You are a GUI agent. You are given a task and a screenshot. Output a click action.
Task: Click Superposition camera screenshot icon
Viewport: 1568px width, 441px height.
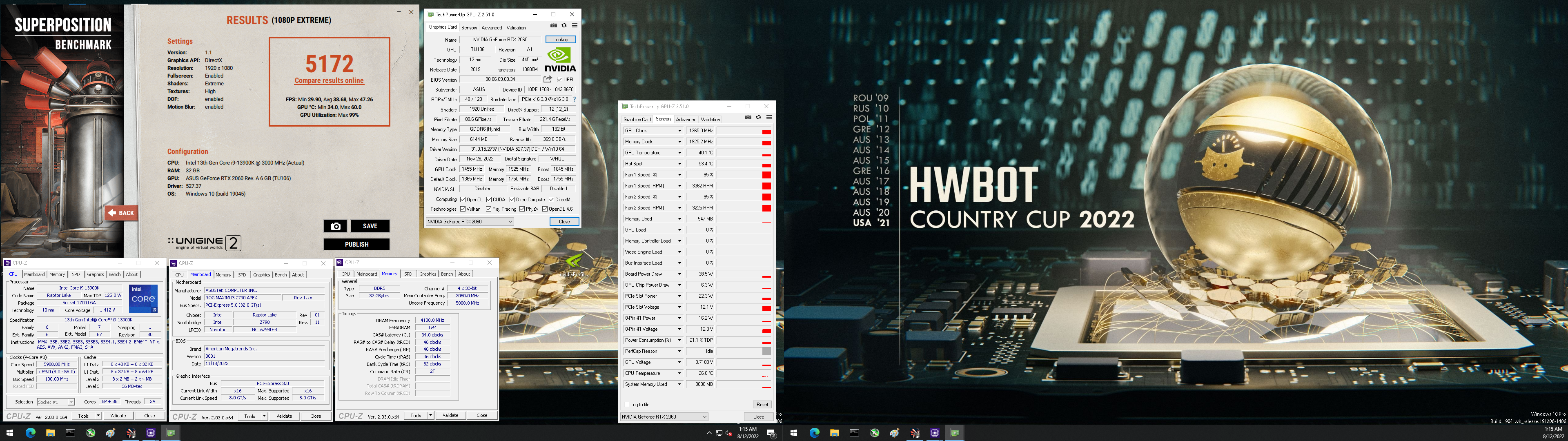click(335, 226)
